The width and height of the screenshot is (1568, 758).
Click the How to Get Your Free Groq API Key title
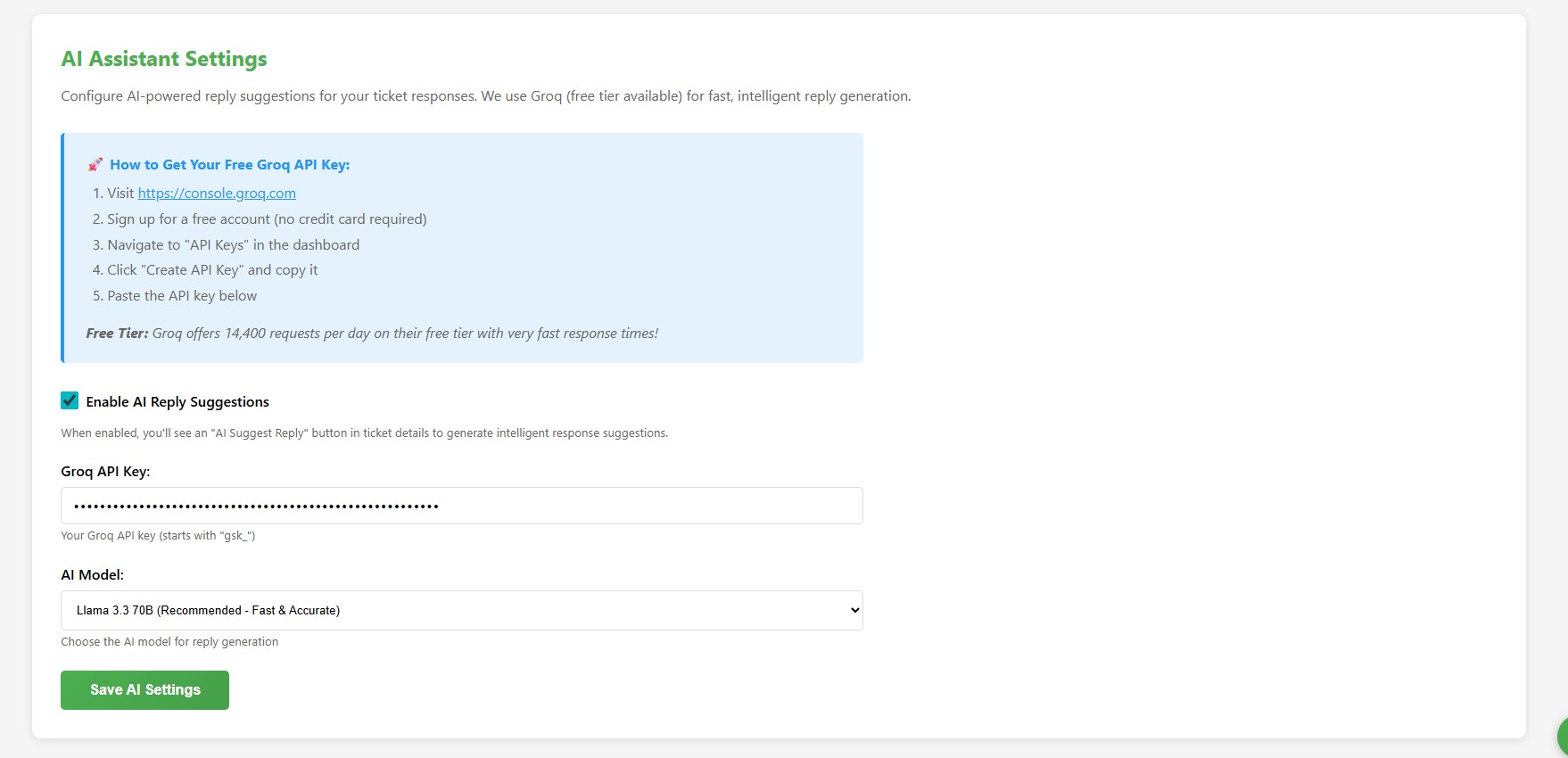pyautogui.click(x=230, y=164)
